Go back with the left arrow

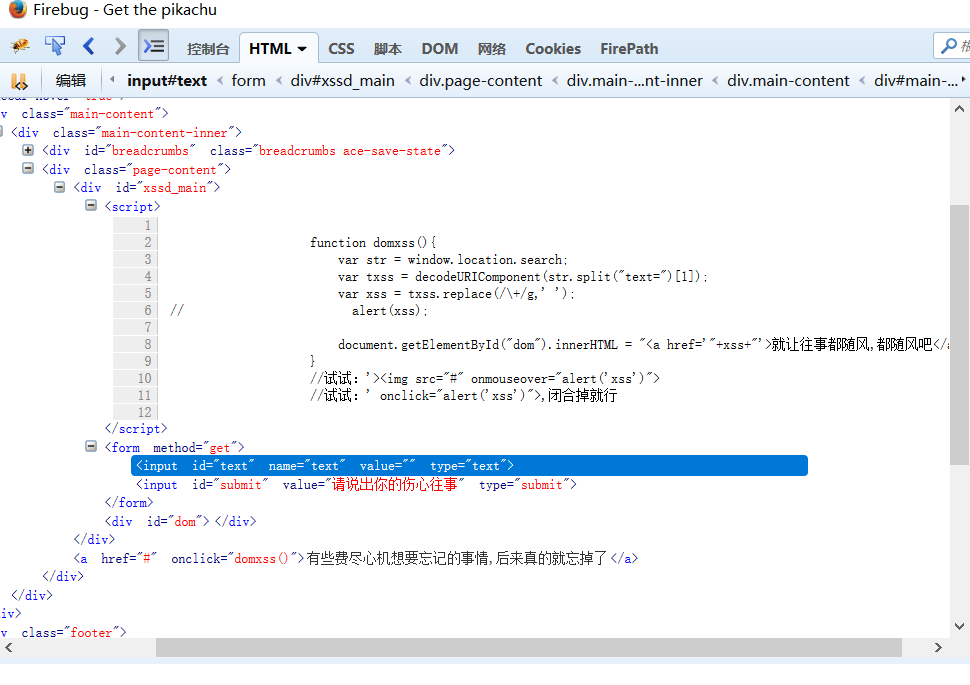tap(88, 46)
